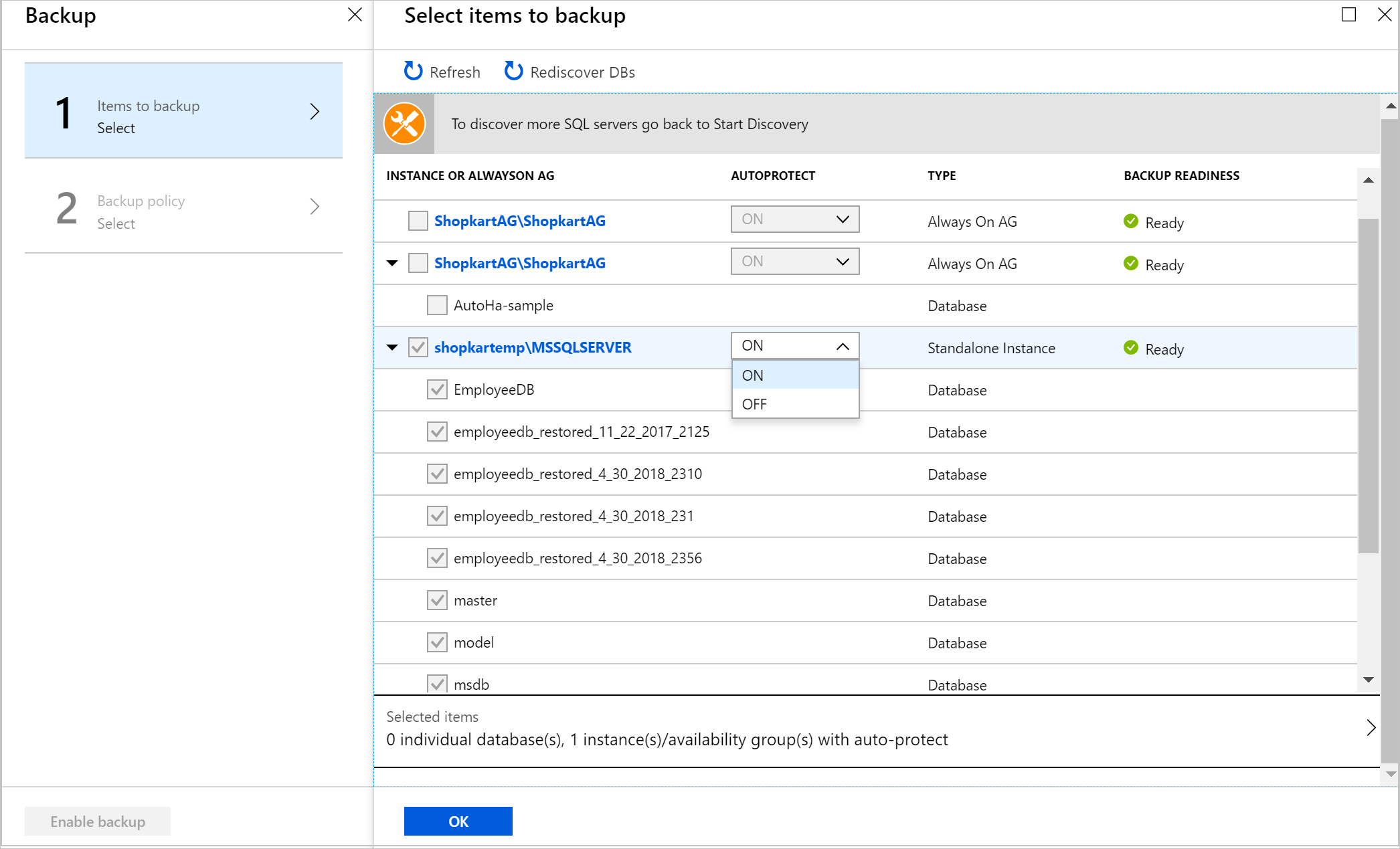Screen dimensions: 1400x849
Task: Open the Backup policy Select step
Action: pos(185,210)
